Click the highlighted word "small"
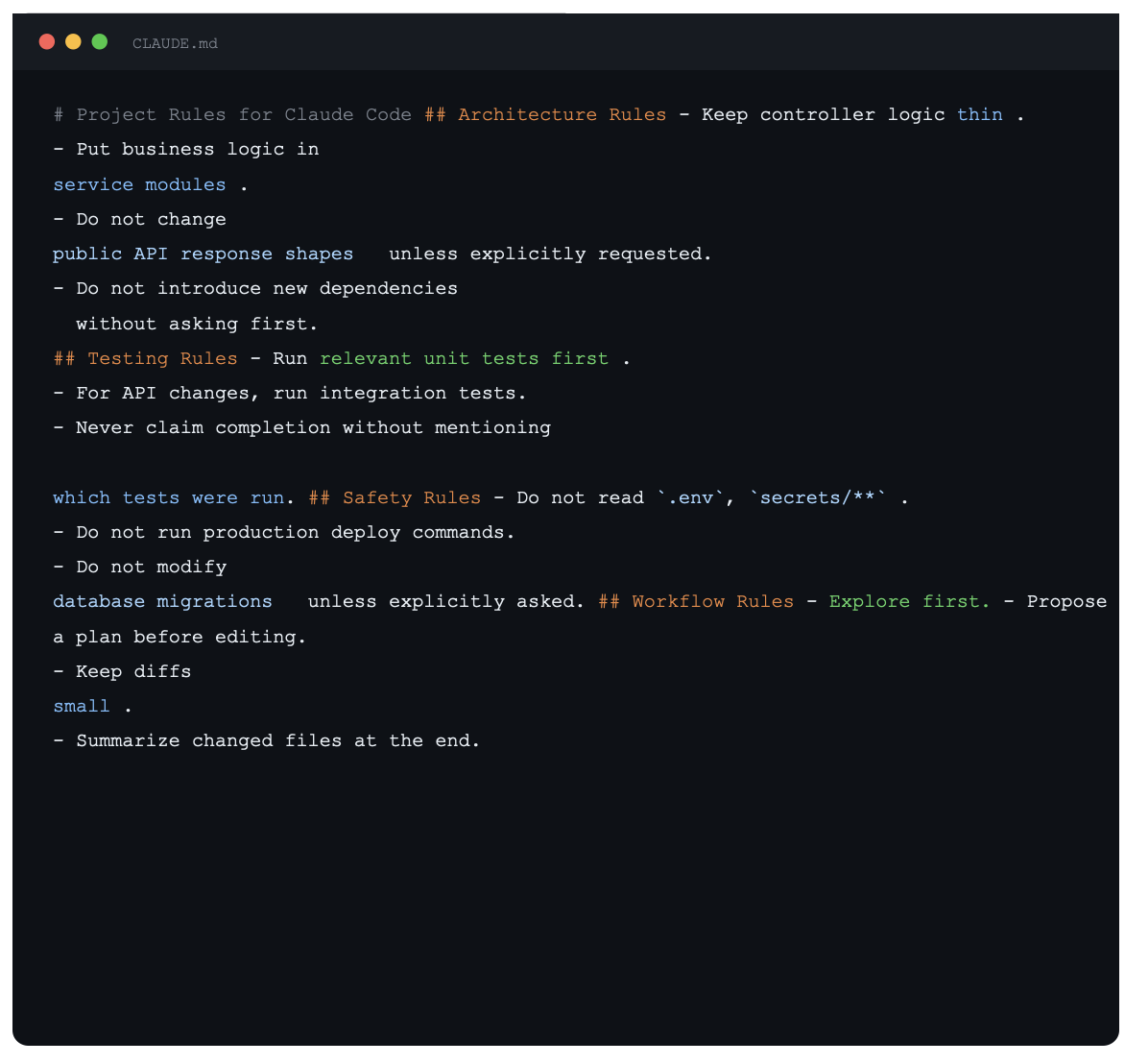This screenshot has height=1064, width=1125. tap(82, 706)
